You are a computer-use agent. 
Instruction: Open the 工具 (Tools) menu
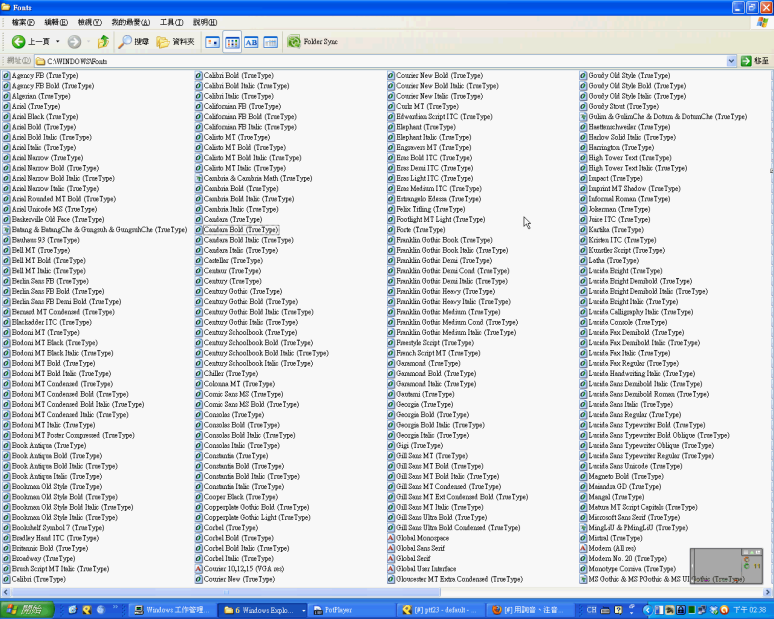[171, 22]
